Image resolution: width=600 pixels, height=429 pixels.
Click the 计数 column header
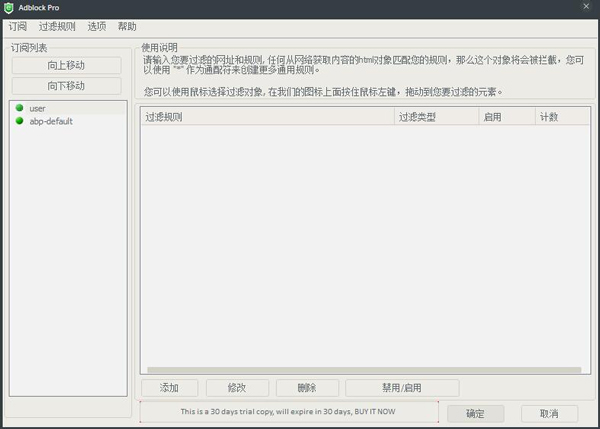pyautogui.click(x=562, y=117)
